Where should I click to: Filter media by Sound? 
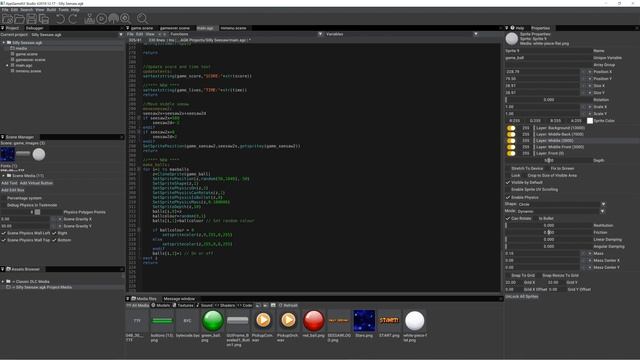[x=204, y=305]
